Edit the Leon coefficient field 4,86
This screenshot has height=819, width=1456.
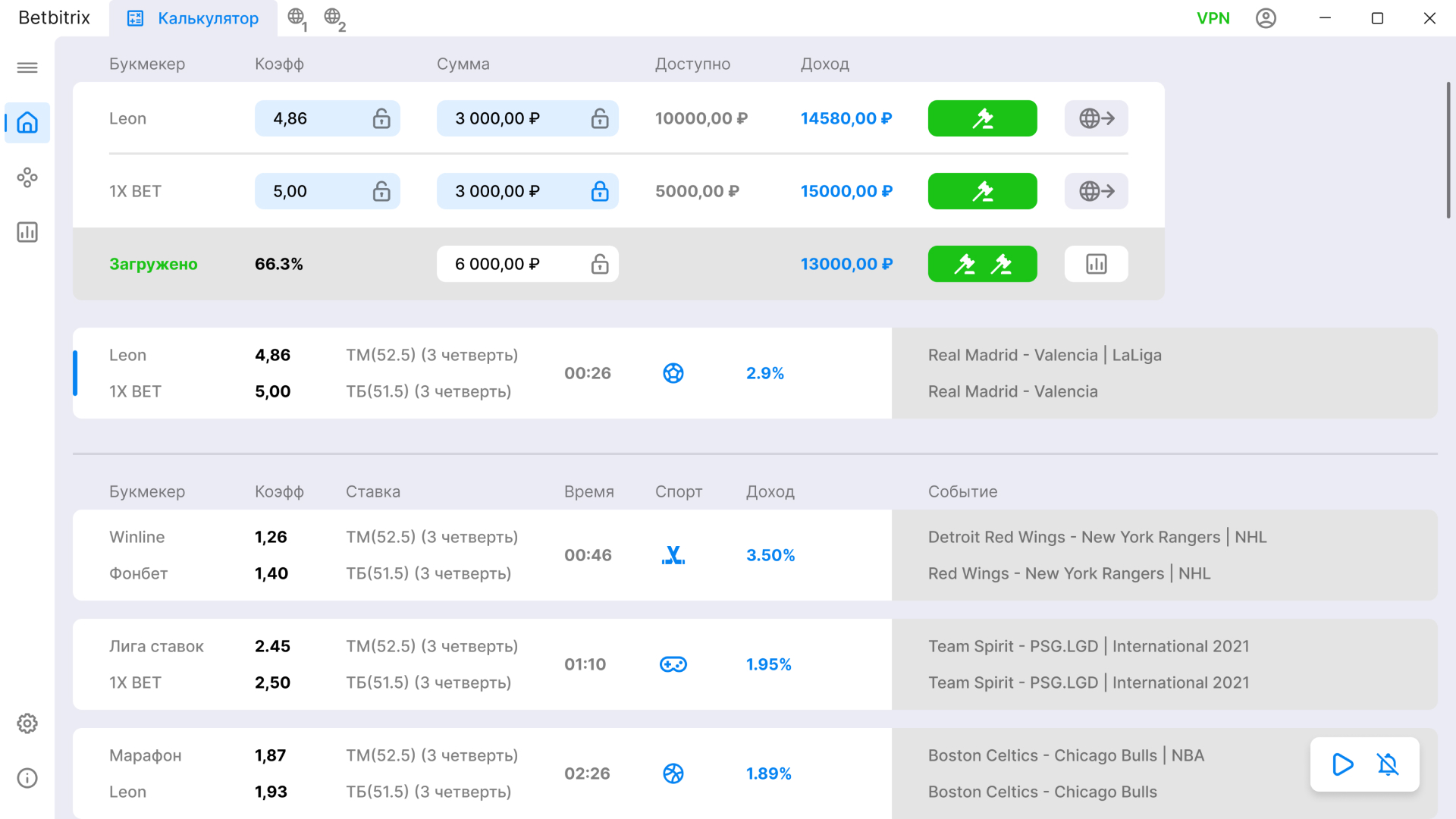coord(328,118)
